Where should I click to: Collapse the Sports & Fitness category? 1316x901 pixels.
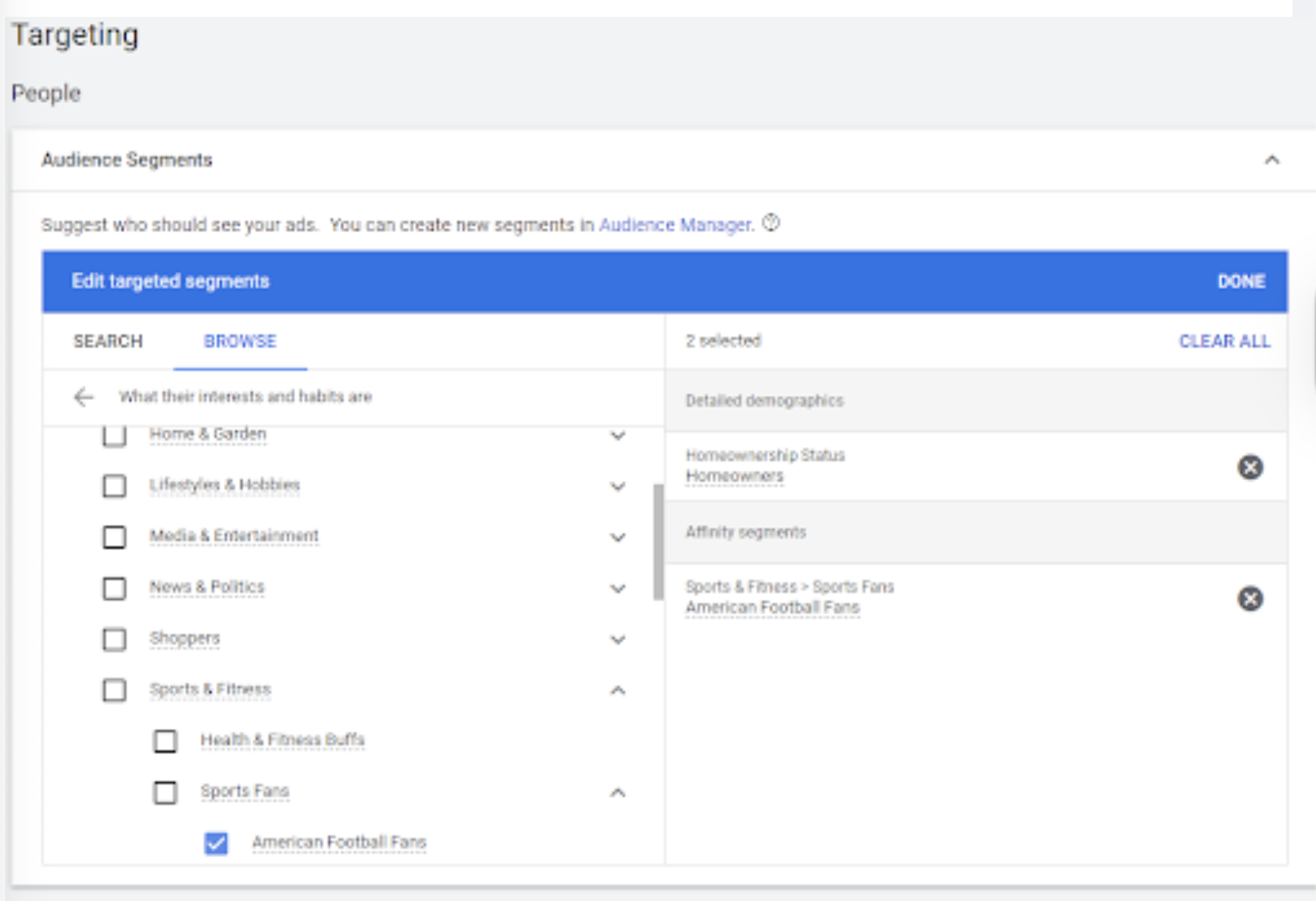tap(618, 690)
